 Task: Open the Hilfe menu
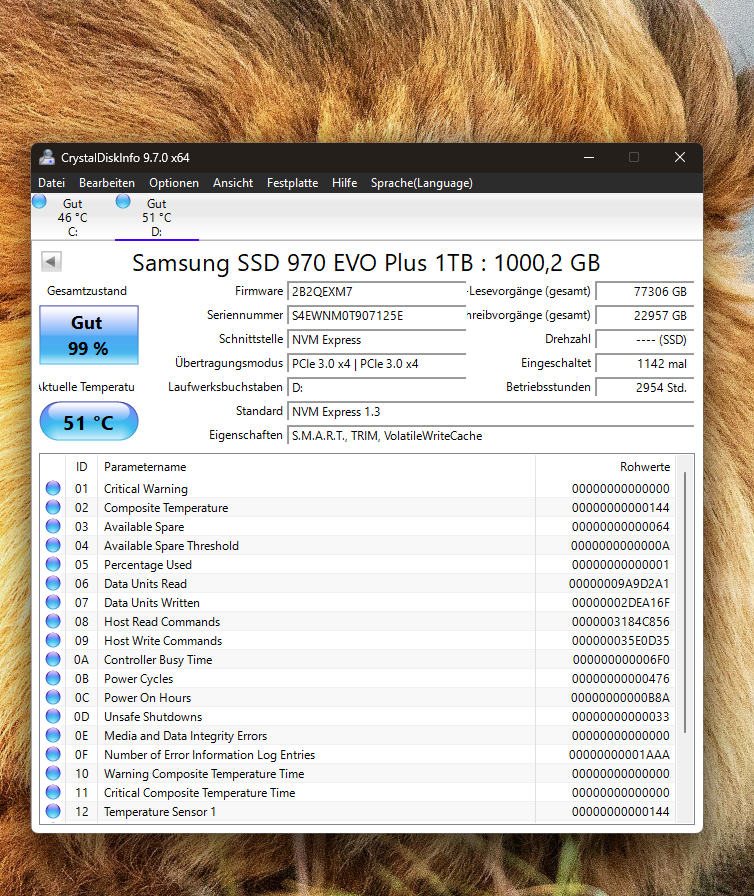344,183
